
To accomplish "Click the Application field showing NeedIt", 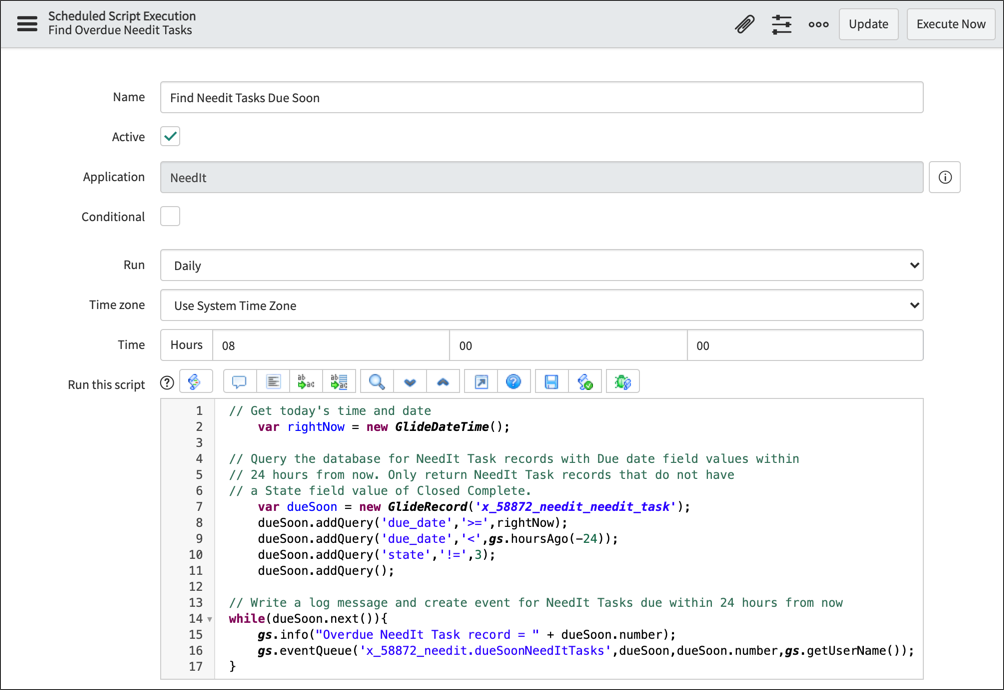I will tap(542, 177).
